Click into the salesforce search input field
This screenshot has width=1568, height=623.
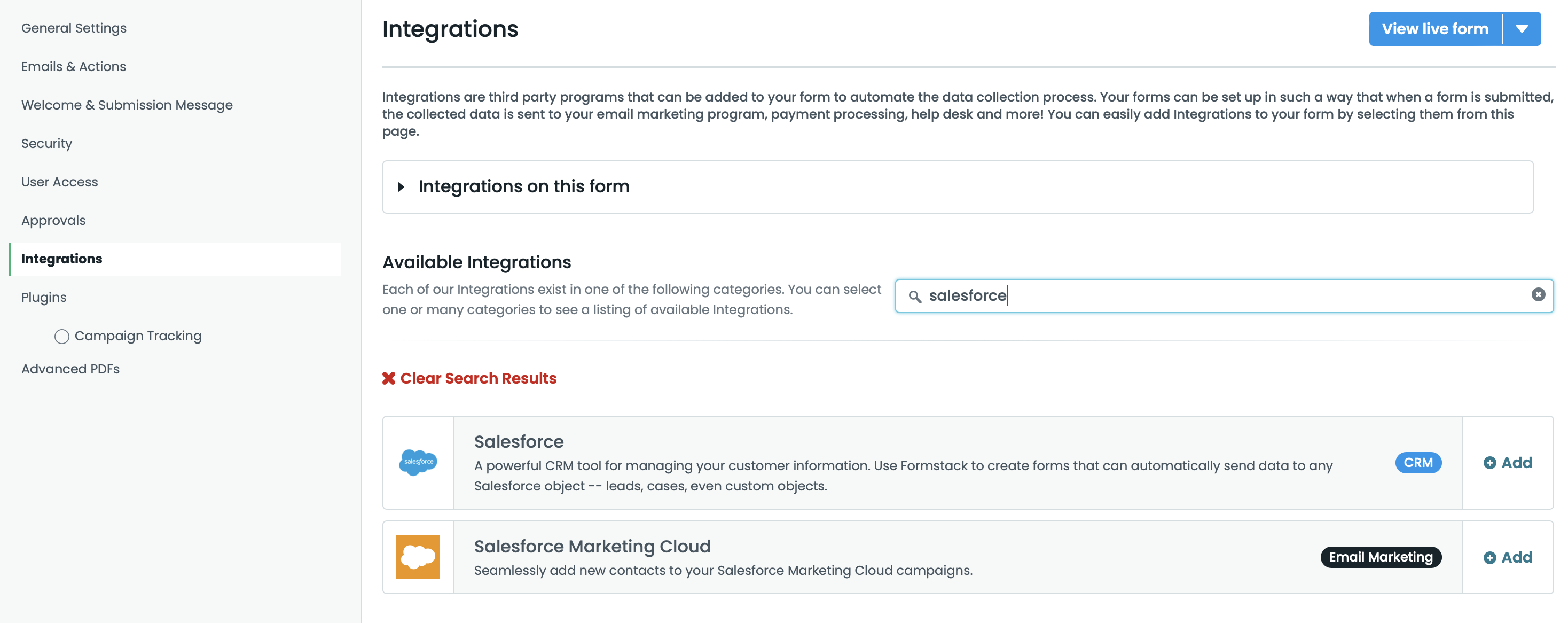1218,296
